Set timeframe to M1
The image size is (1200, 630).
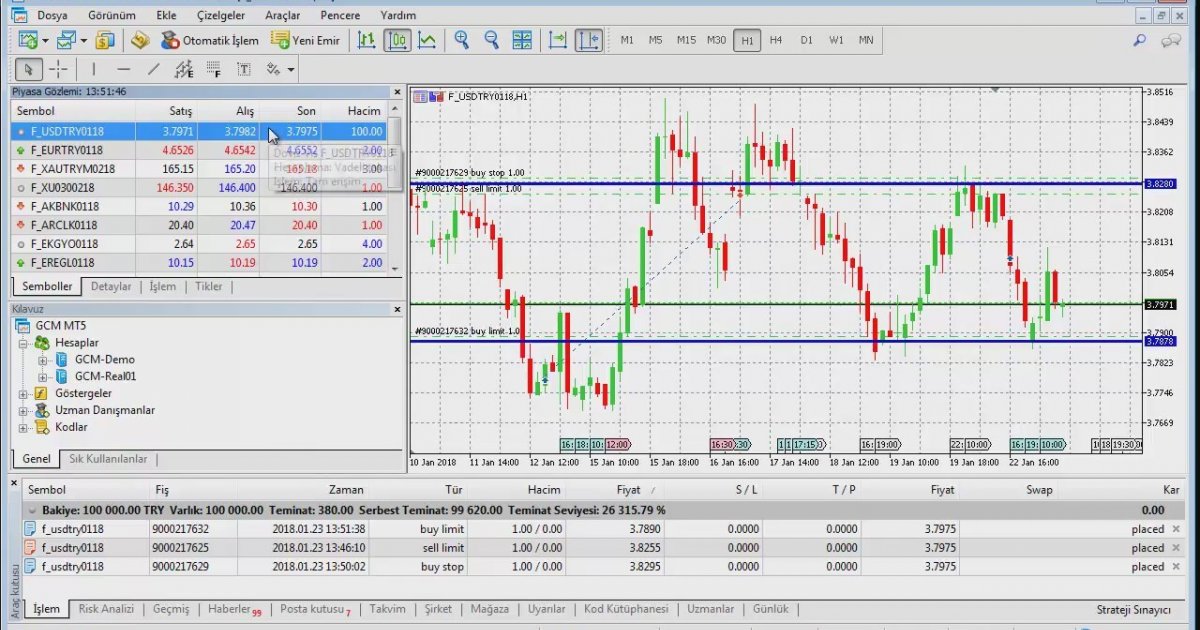tap(627, 40)
